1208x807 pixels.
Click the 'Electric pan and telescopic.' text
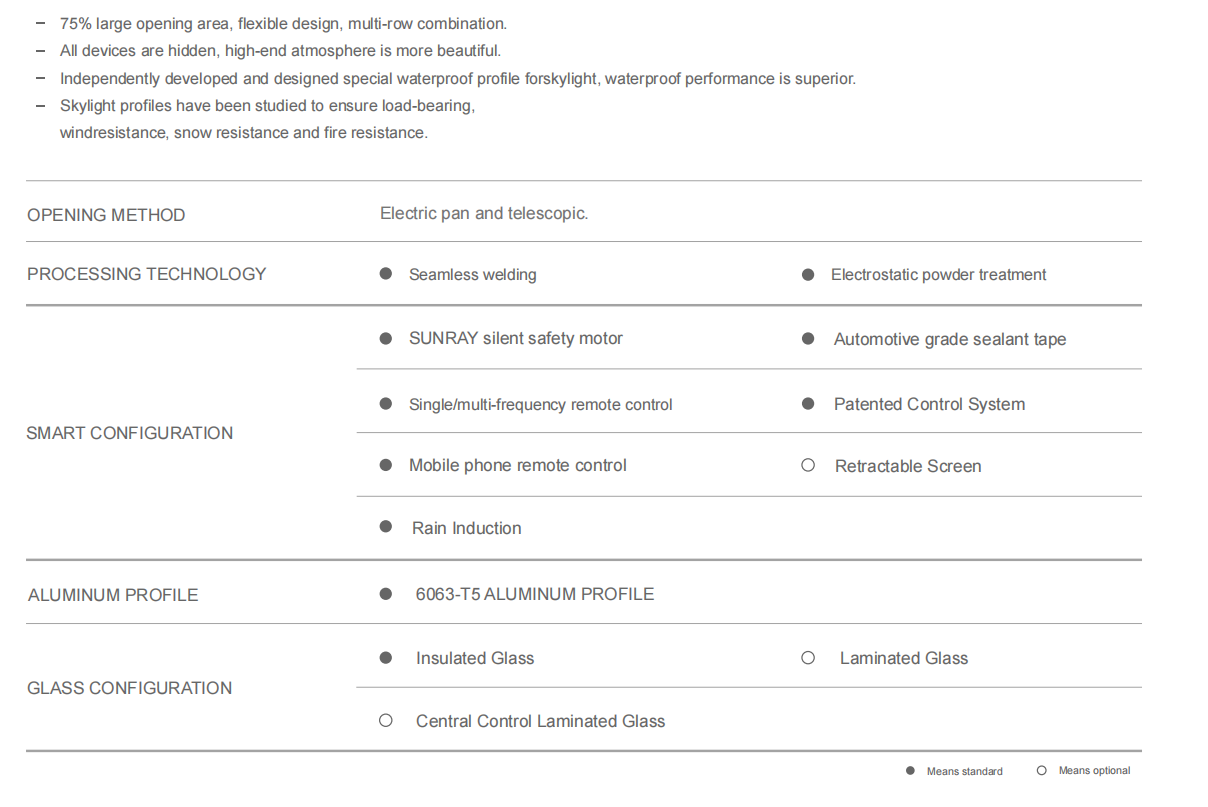(484, 213)
